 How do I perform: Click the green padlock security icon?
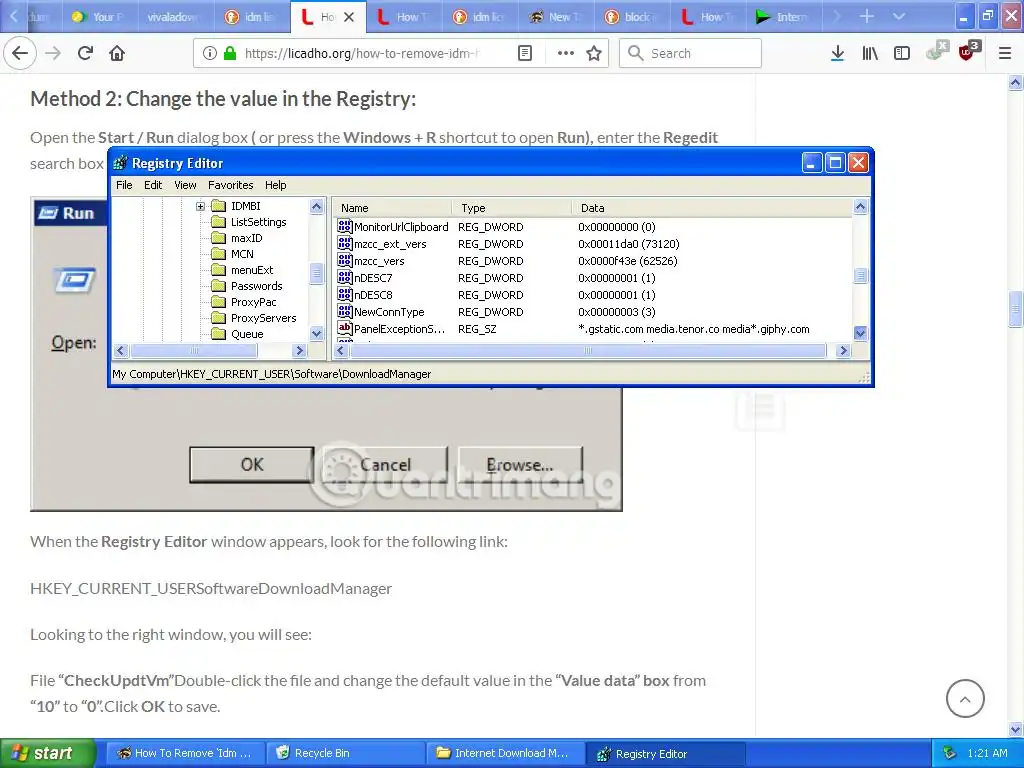(230, 54)
